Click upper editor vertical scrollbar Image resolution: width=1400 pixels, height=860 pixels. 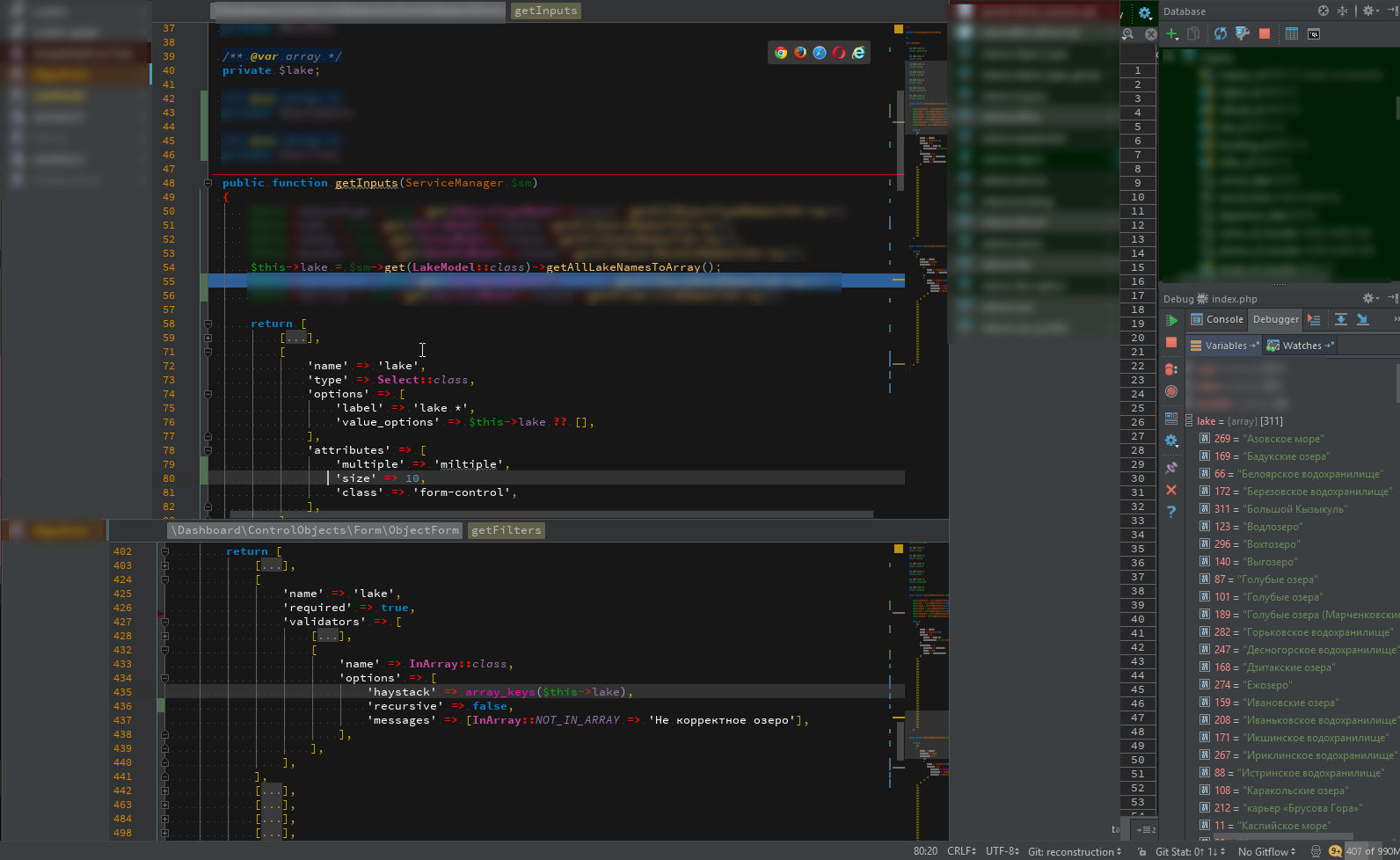point(900,140)
